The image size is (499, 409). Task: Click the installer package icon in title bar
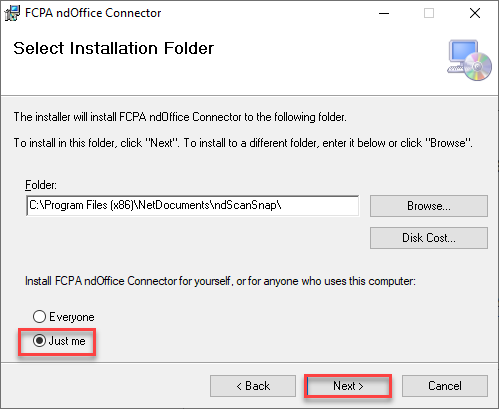[12, 13]
